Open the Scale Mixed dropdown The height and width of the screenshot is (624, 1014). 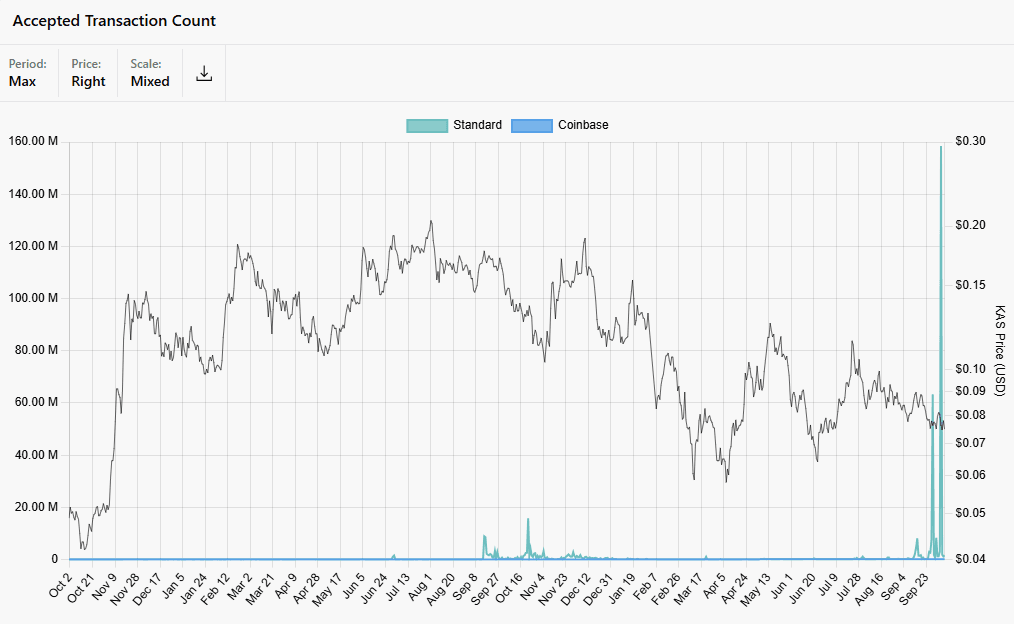click(150, 73)
